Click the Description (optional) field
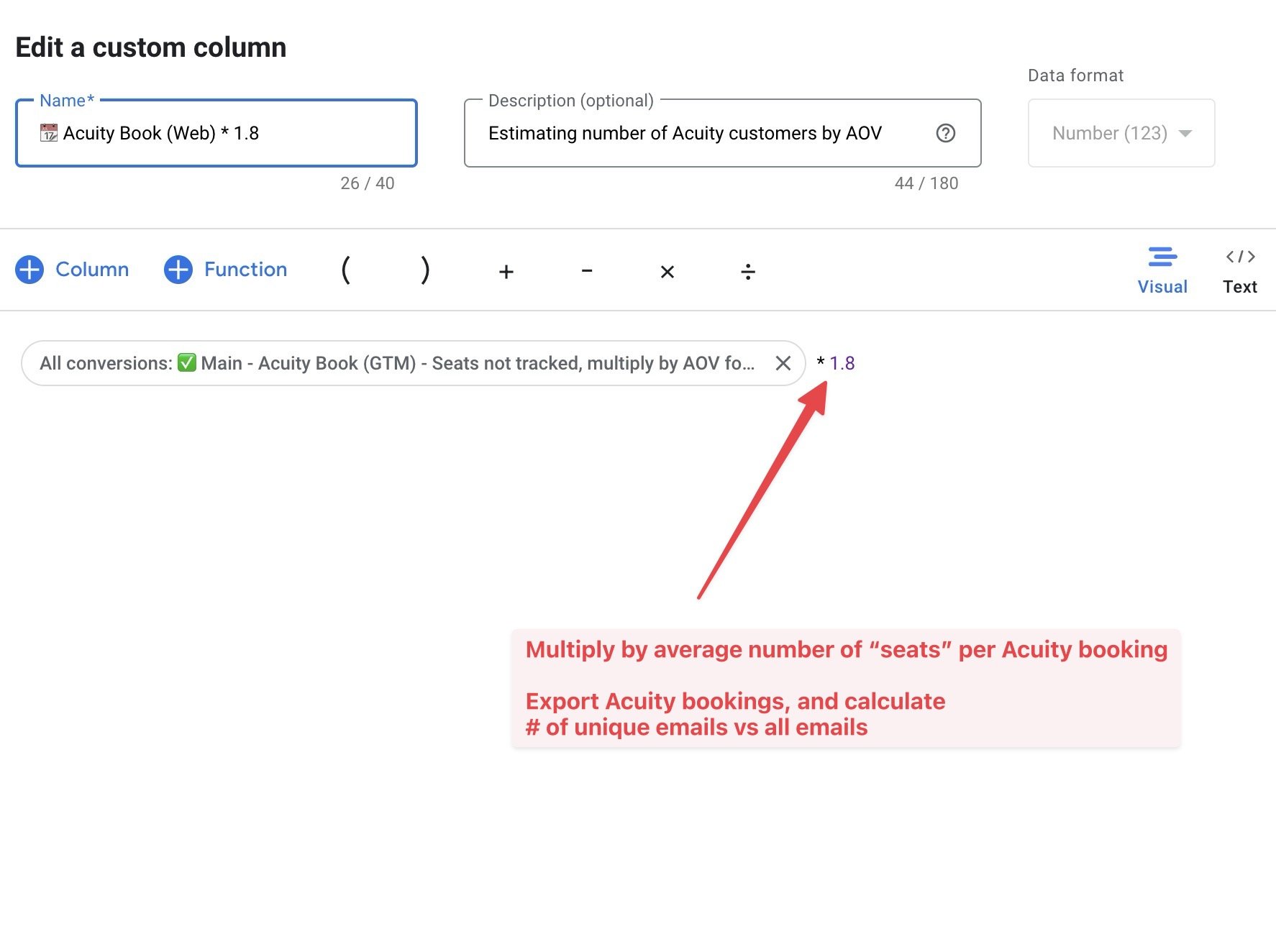 tap(722, 133)
